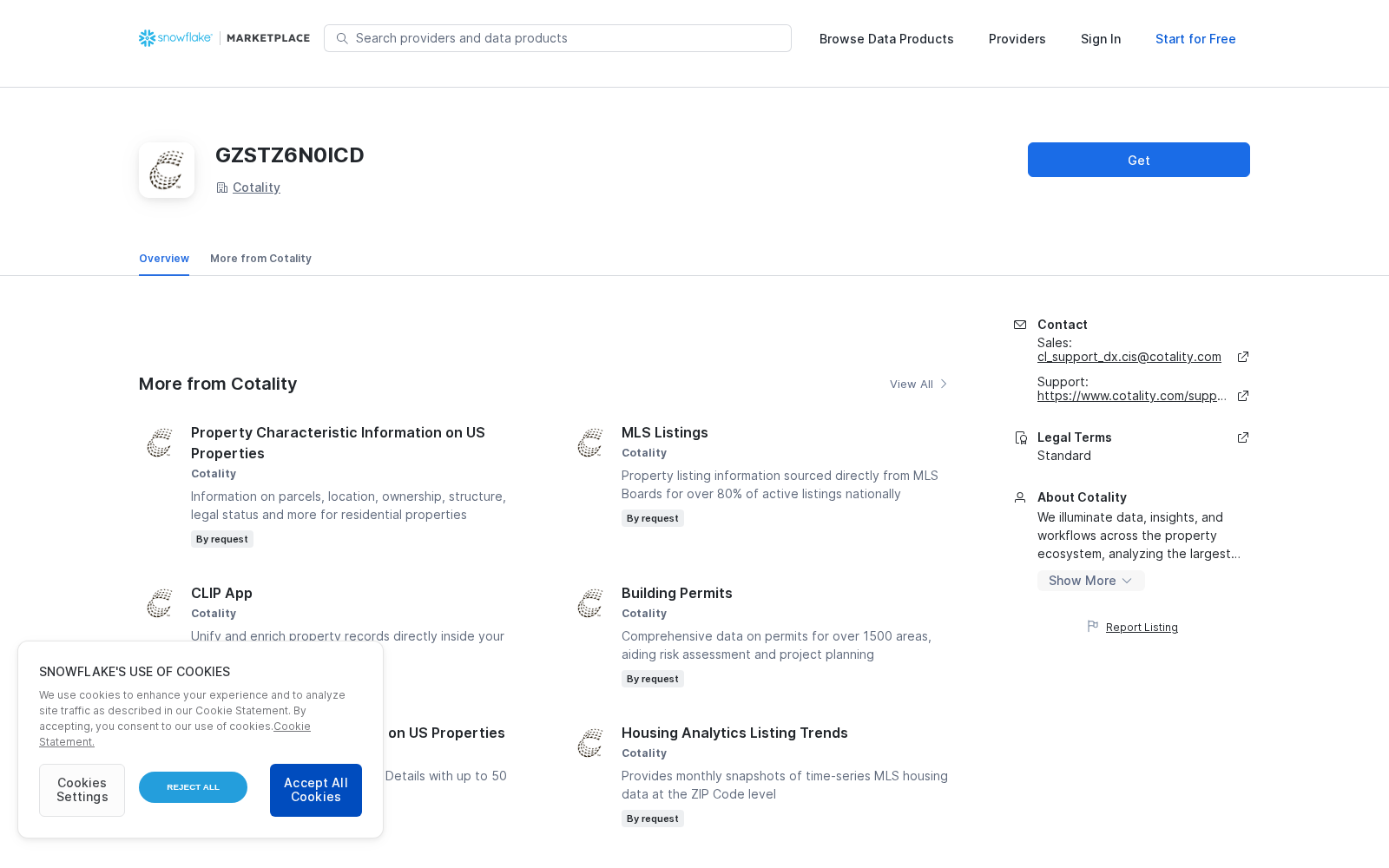The image size is (1389, 868).
Task: Click the Reject All cookies button
Action: 193,787
